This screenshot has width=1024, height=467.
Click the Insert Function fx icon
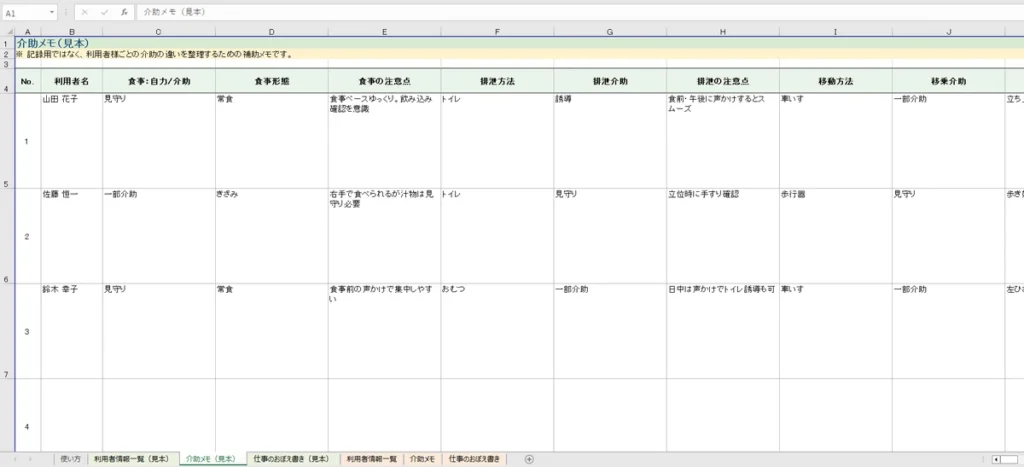pyautogui.click(x=123, y=13)
